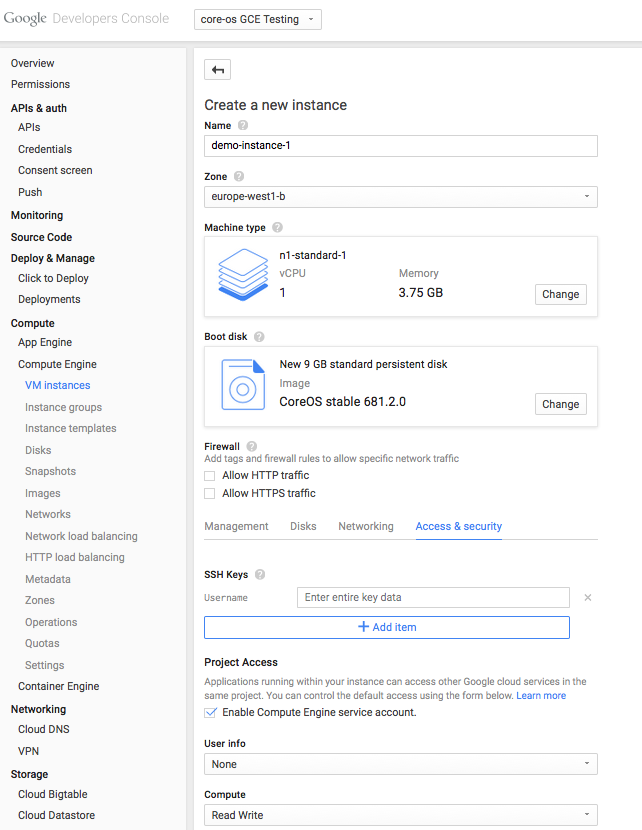Open Settings under Compute Engine
642x830 pixels.
(44, 665)
